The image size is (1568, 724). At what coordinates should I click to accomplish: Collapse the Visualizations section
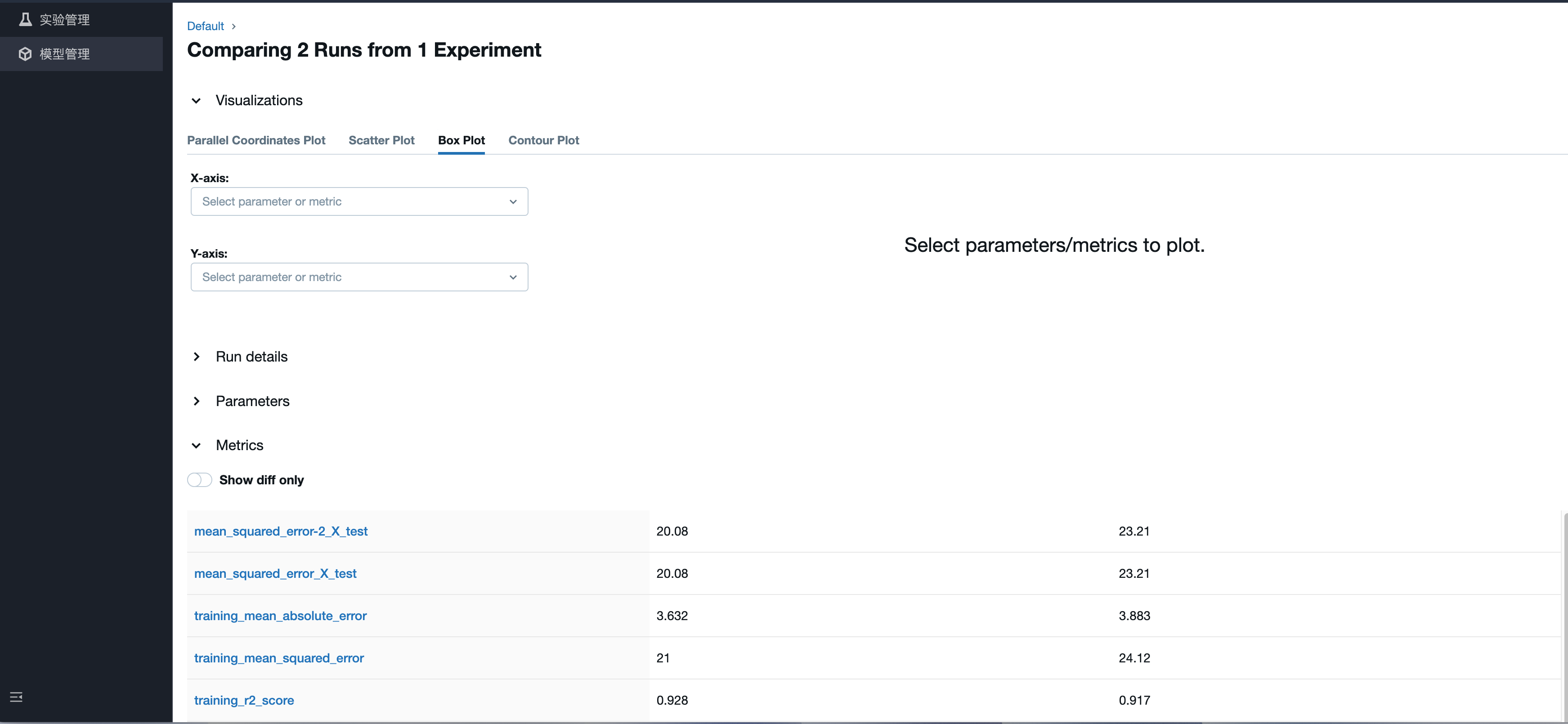[x=196, y=100]
